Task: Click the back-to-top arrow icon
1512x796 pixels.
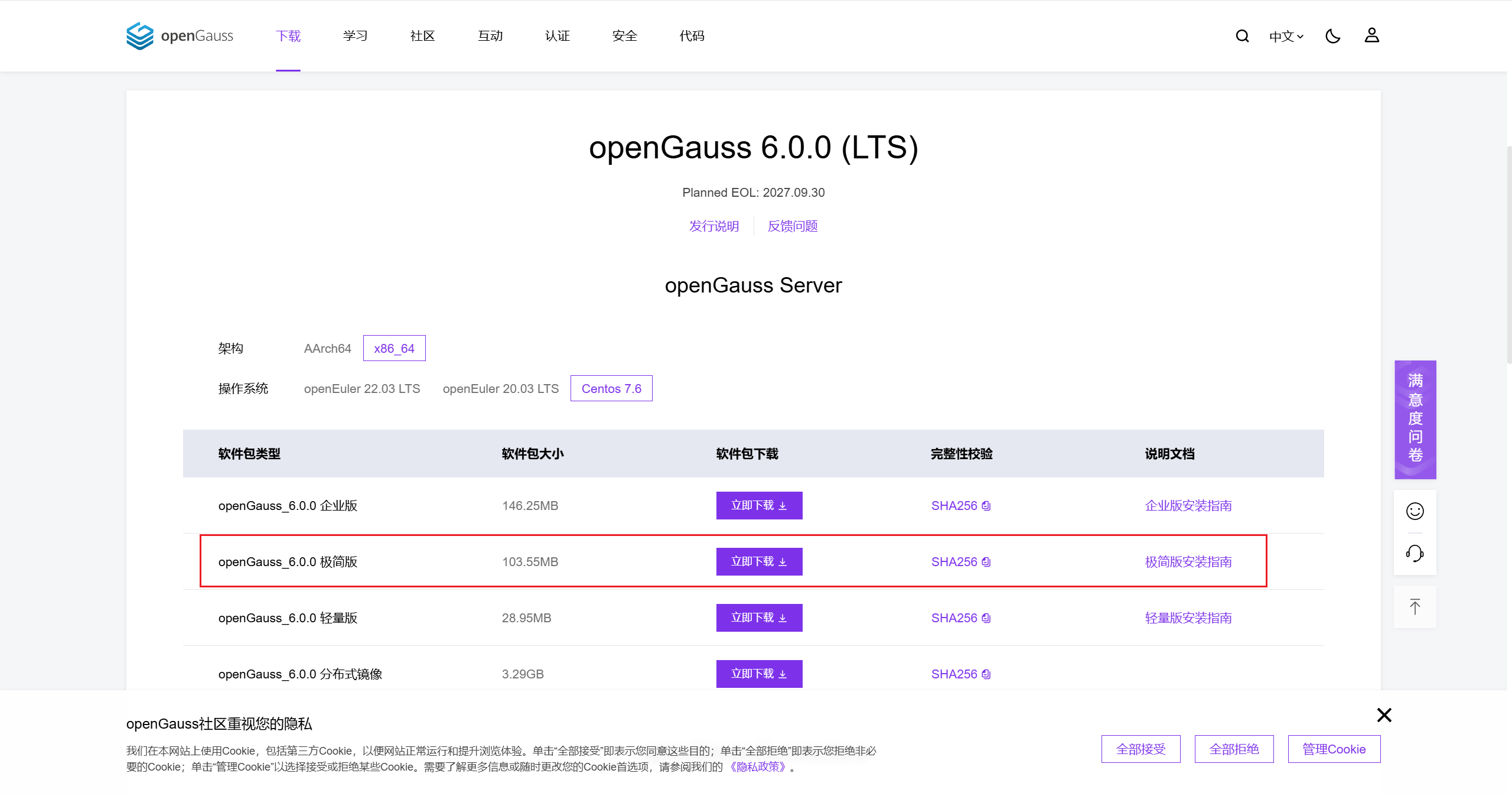Action: tap(1415, 607)
